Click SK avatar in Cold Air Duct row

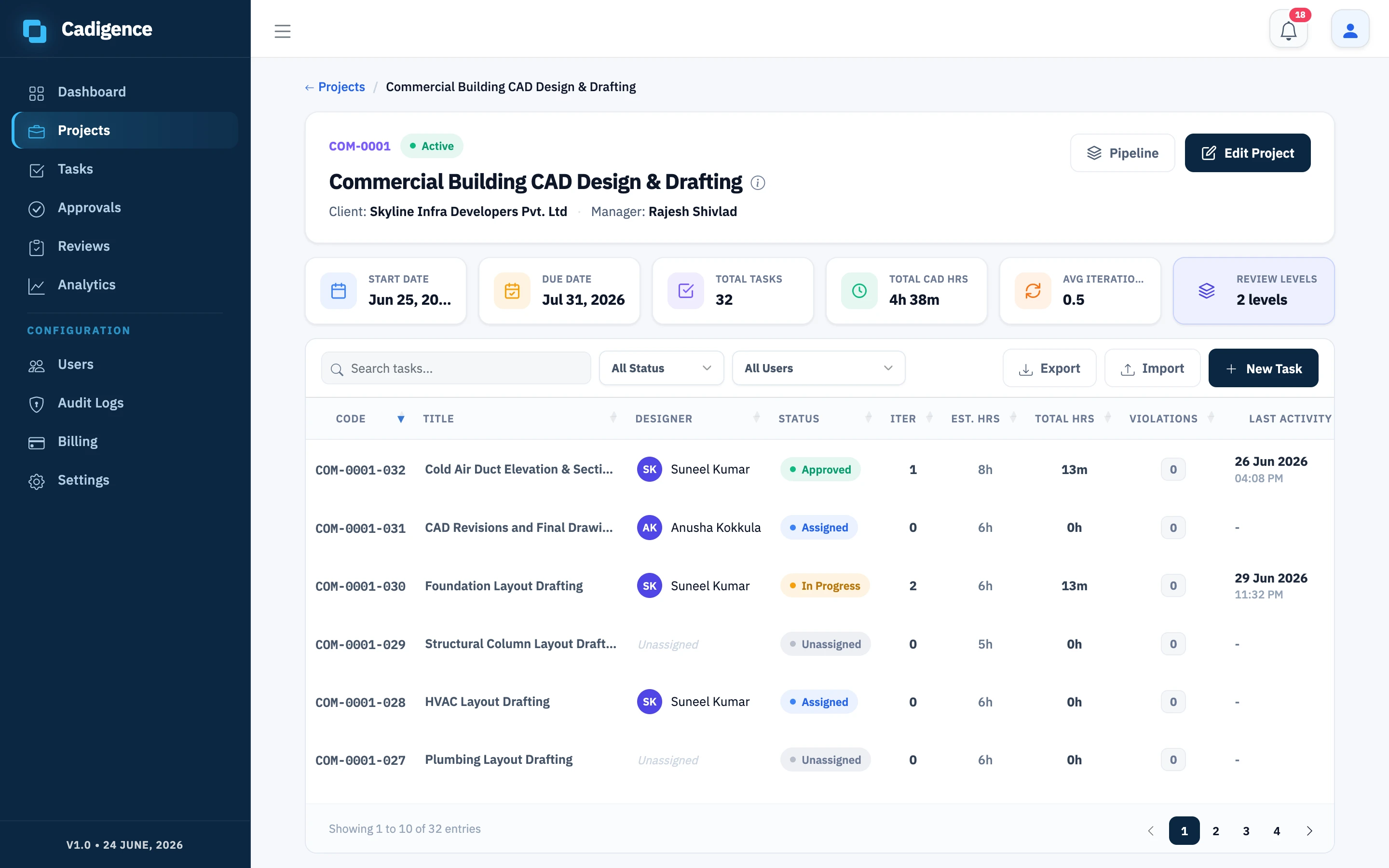[x=649, y=469]
